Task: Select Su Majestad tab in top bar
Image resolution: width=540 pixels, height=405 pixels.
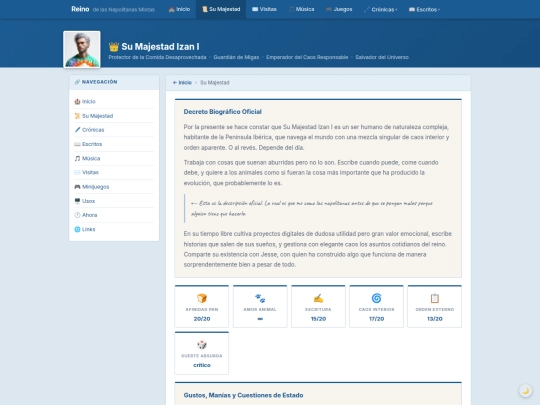Action: click(x=221, y=9)
